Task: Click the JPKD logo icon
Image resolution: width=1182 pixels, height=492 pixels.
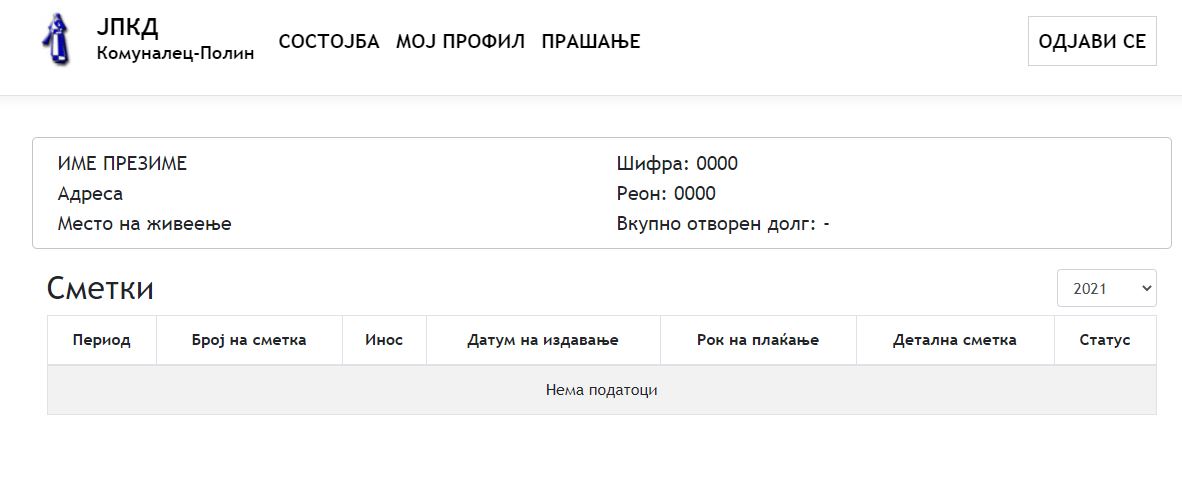Action: click(x=57, y=39)
